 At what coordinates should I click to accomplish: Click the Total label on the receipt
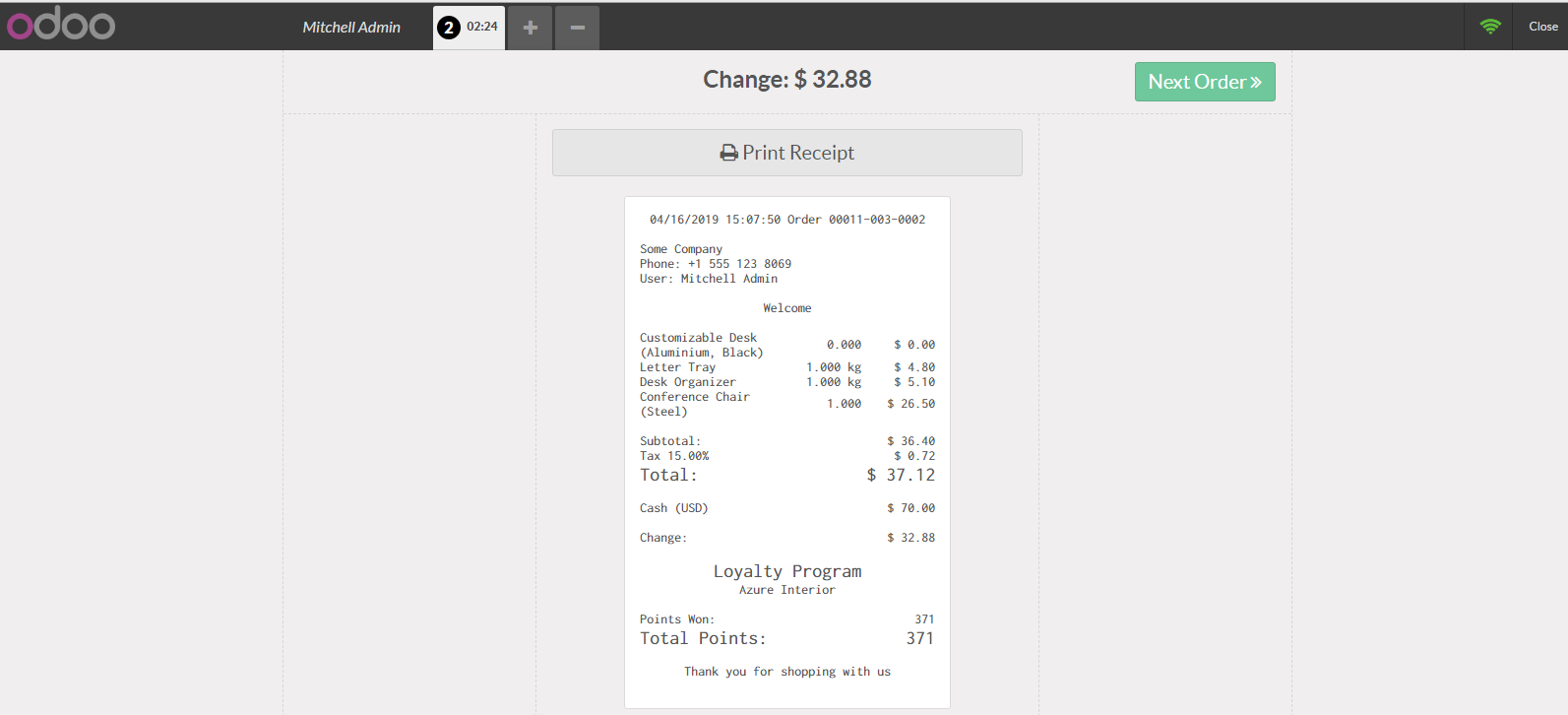668,475
